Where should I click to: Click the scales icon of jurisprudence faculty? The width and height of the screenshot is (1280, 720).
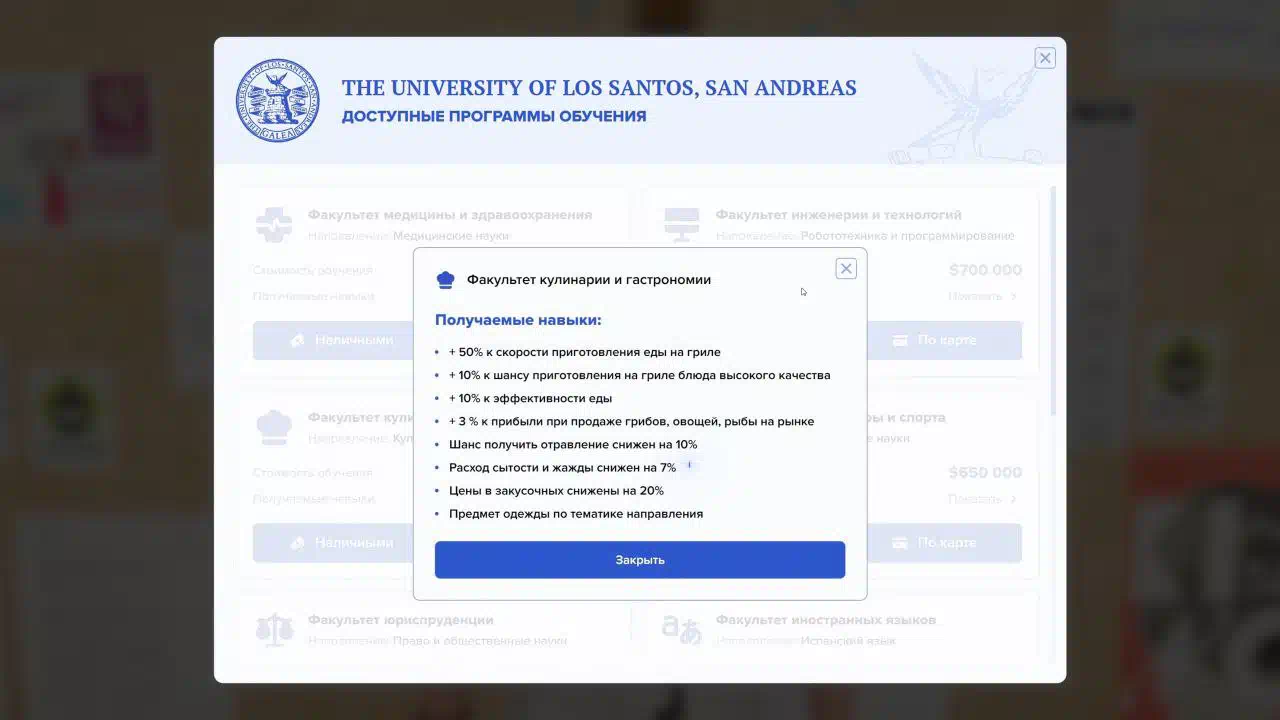[x=274, y=629]
